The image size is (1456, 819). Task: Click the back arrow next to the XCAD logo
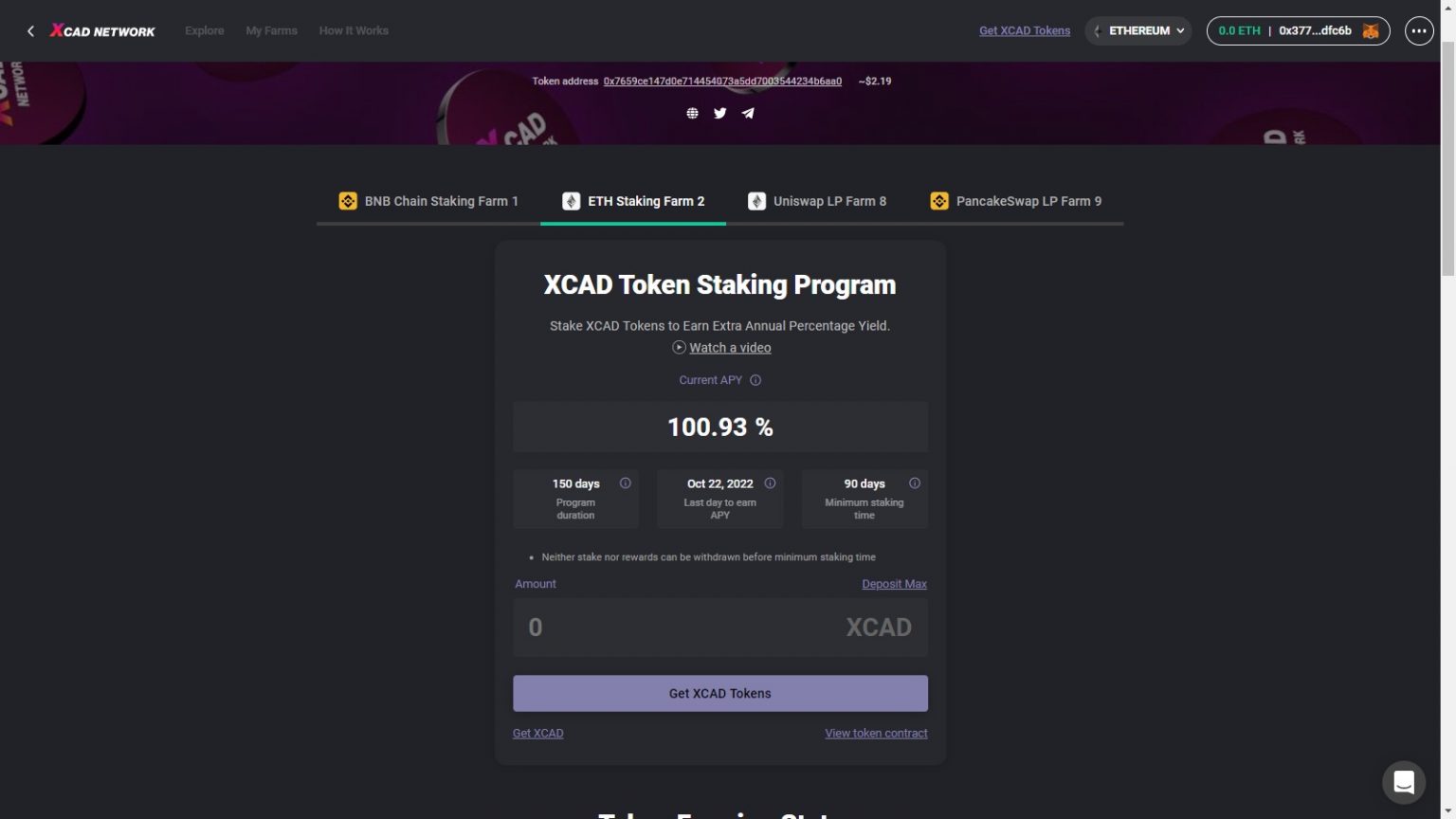pos(30,30)
